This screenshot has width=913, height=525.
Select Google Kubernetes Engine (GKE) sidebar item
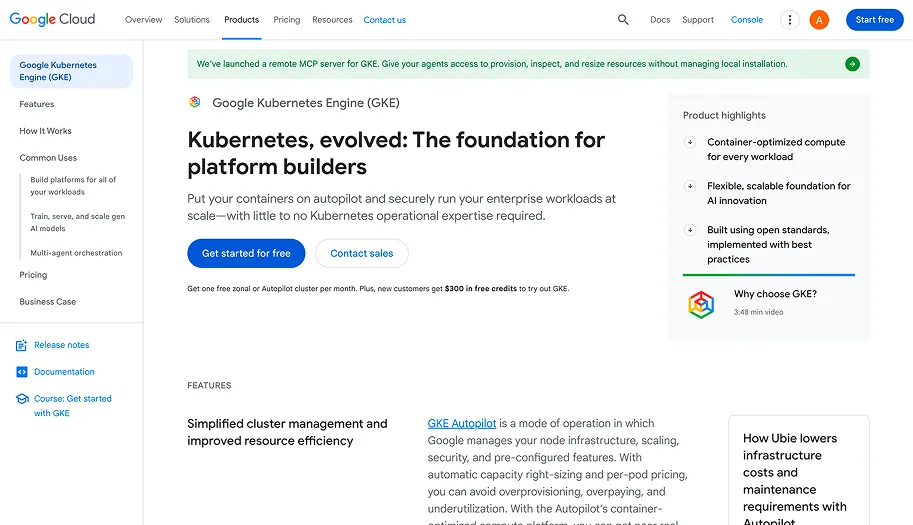[71, 71]
